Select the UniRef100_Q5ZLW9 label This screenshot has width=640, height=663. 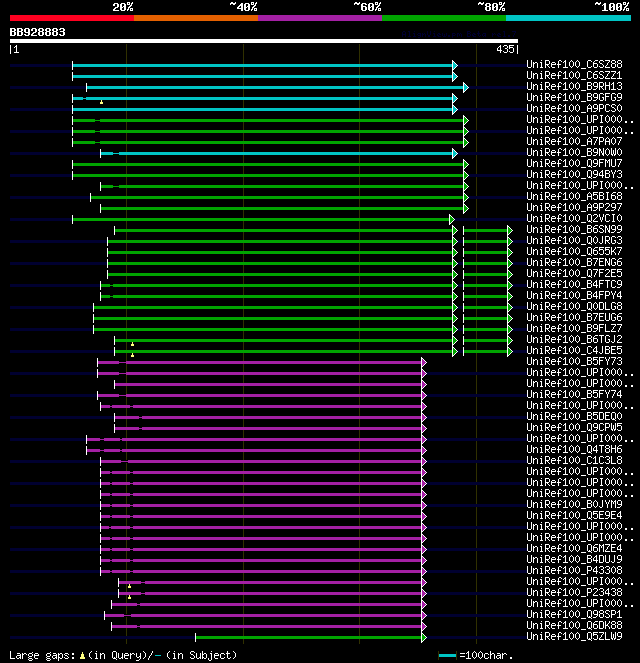pyautogui.click(x=574, y=636)
